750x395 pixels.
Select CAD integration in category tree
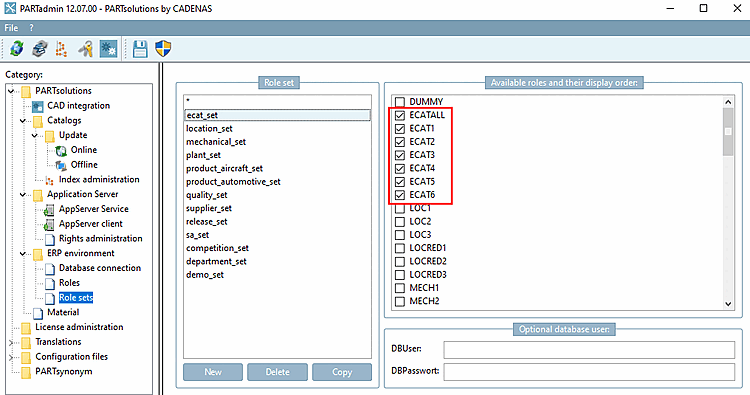pos(78,106)
